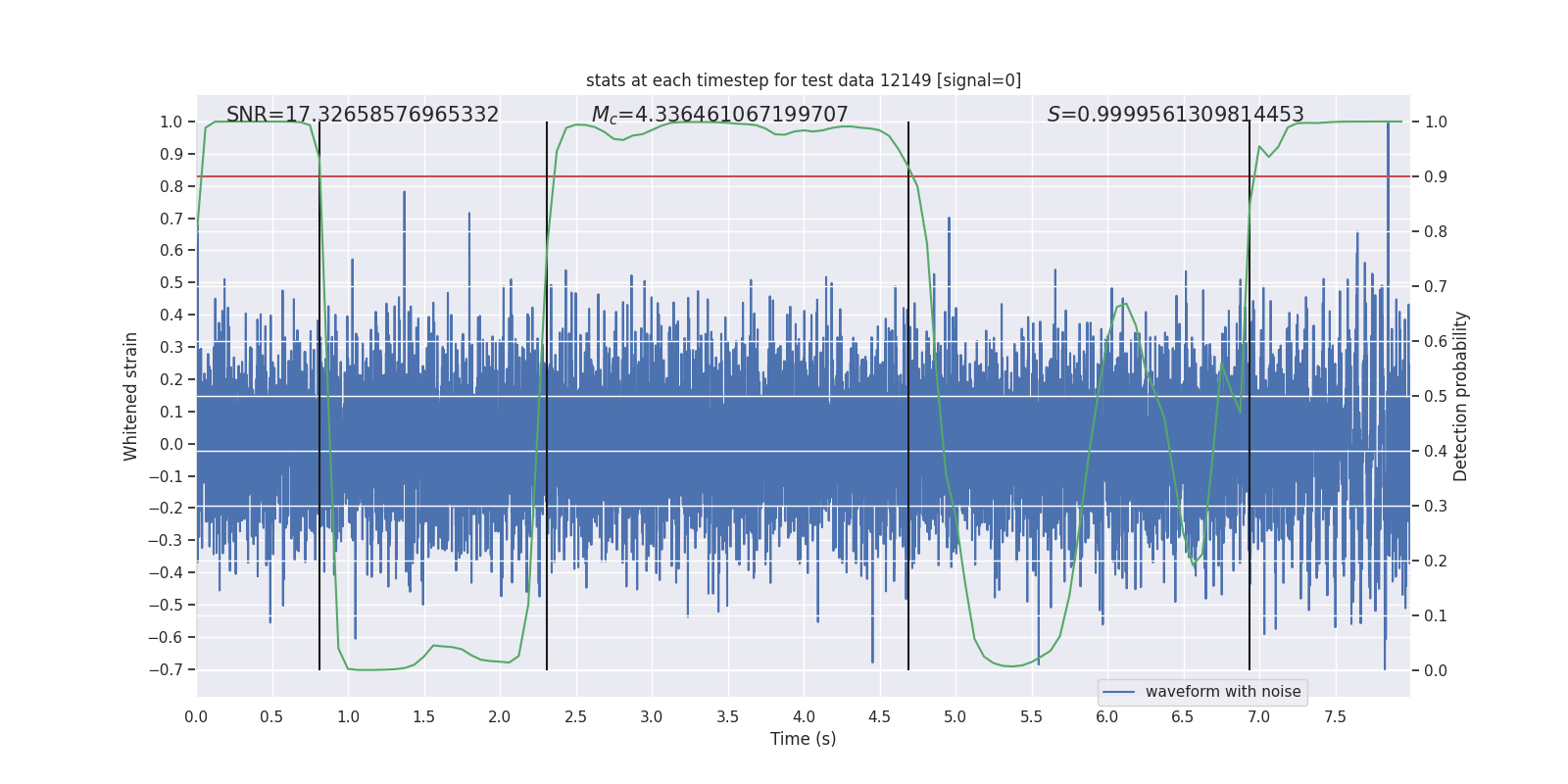
Task: Click the 1.5 tick on the Time axis
Action: coord(423,716)
